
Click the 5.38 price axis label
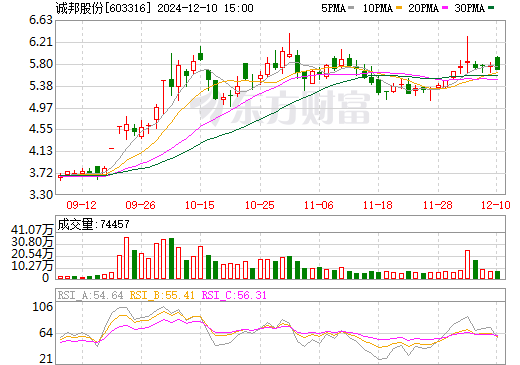[41, 86]
